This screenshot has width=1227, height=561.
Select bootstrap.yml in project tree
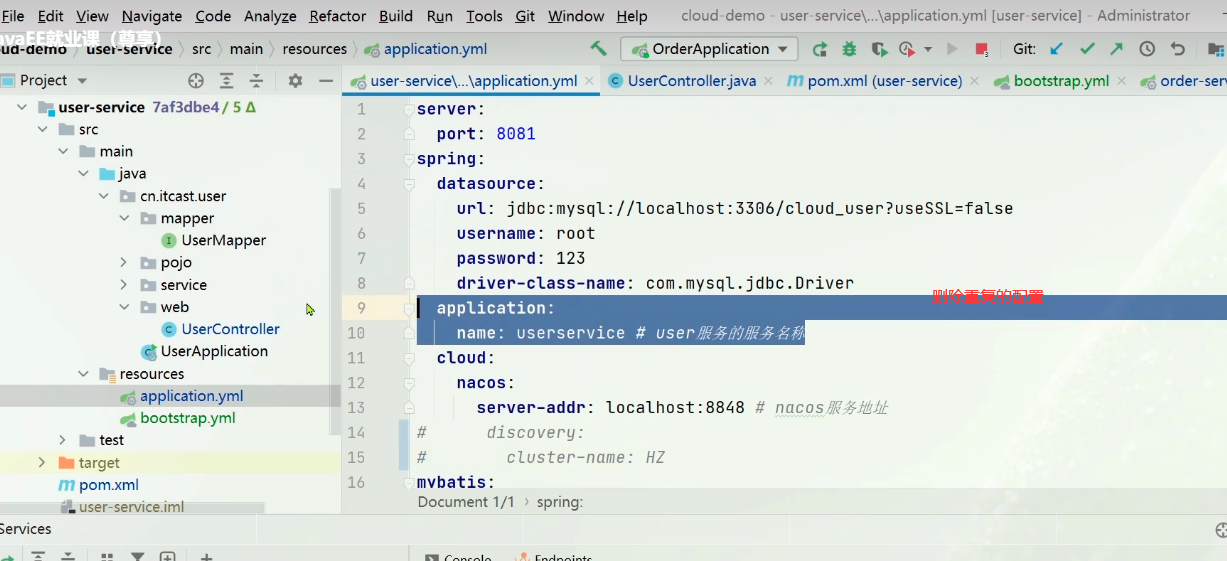click(x=178, y=418)
